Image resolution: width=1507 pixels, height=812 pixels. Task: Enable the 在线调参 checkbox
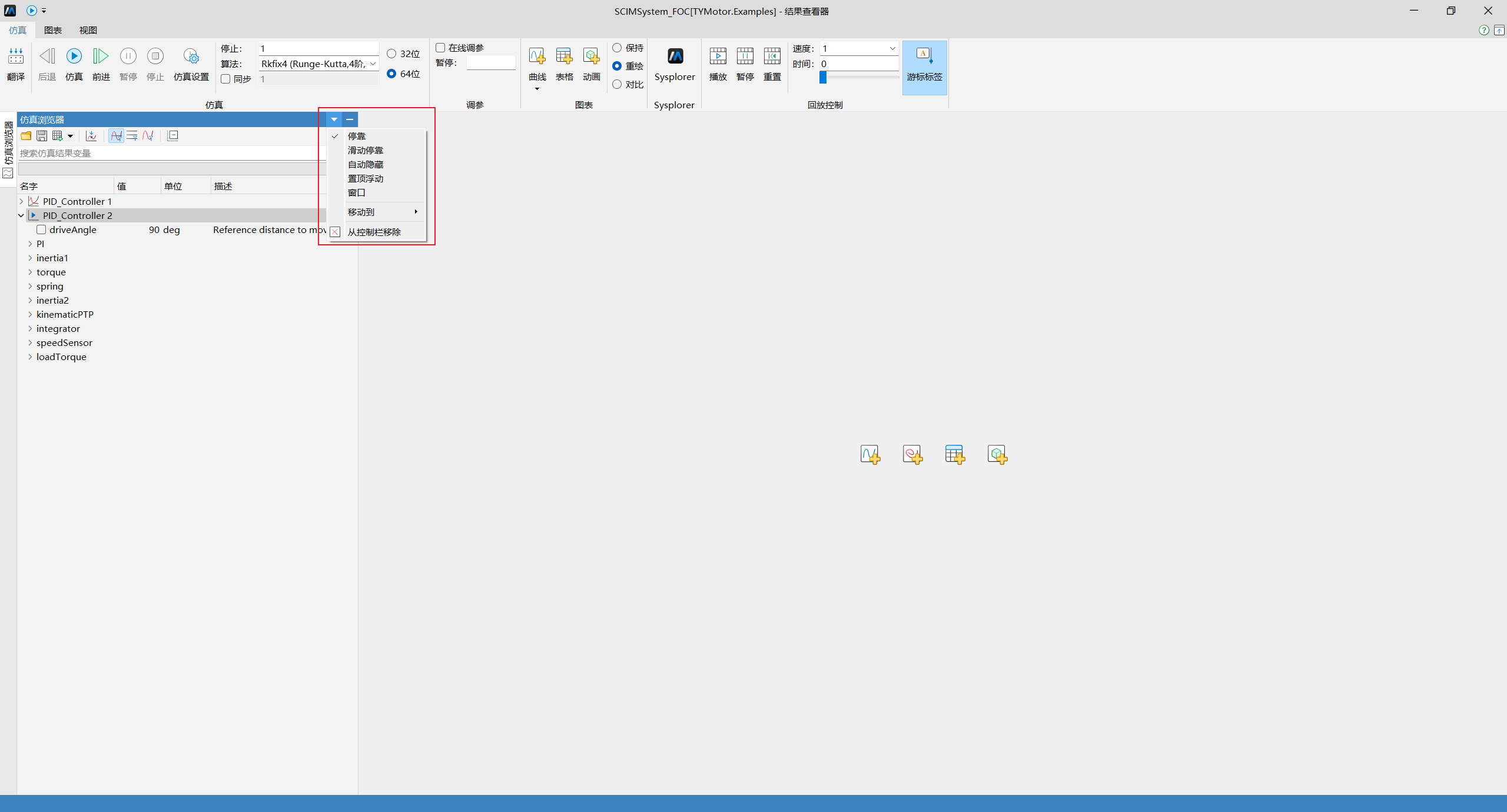click(440, 48)
